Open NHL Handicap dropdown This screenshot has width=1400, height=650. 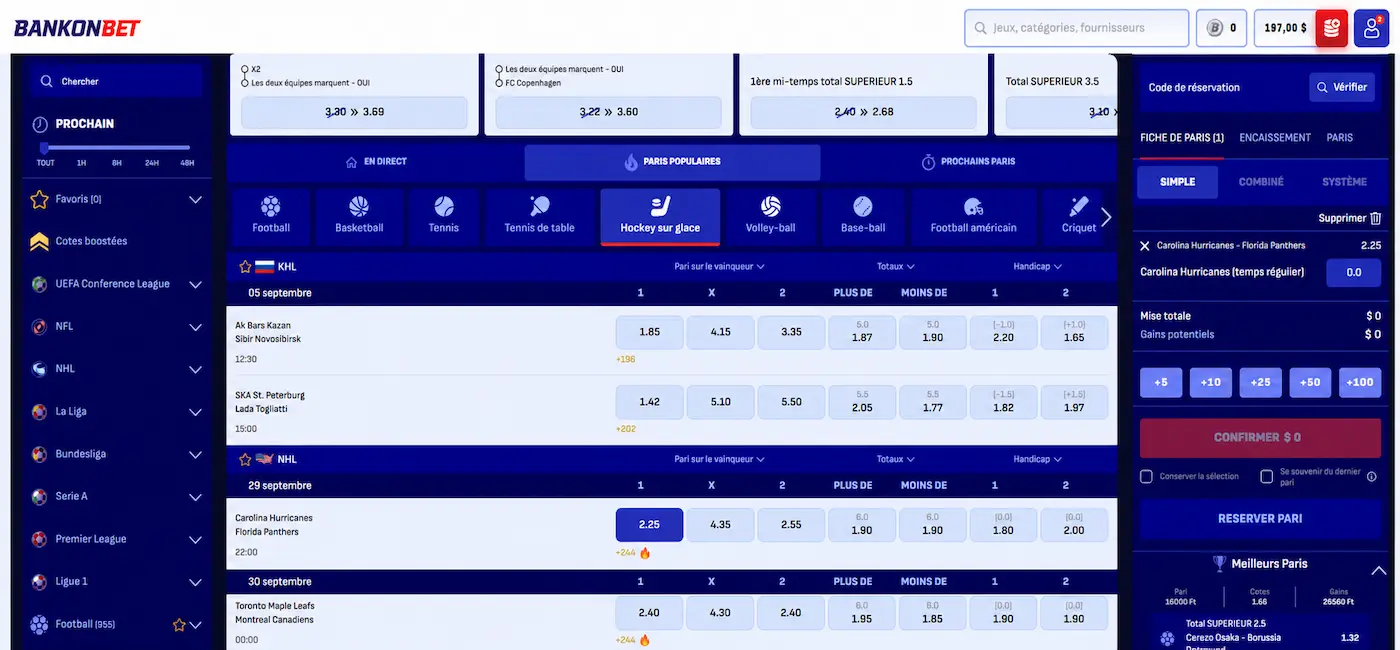click(1037, 459)
